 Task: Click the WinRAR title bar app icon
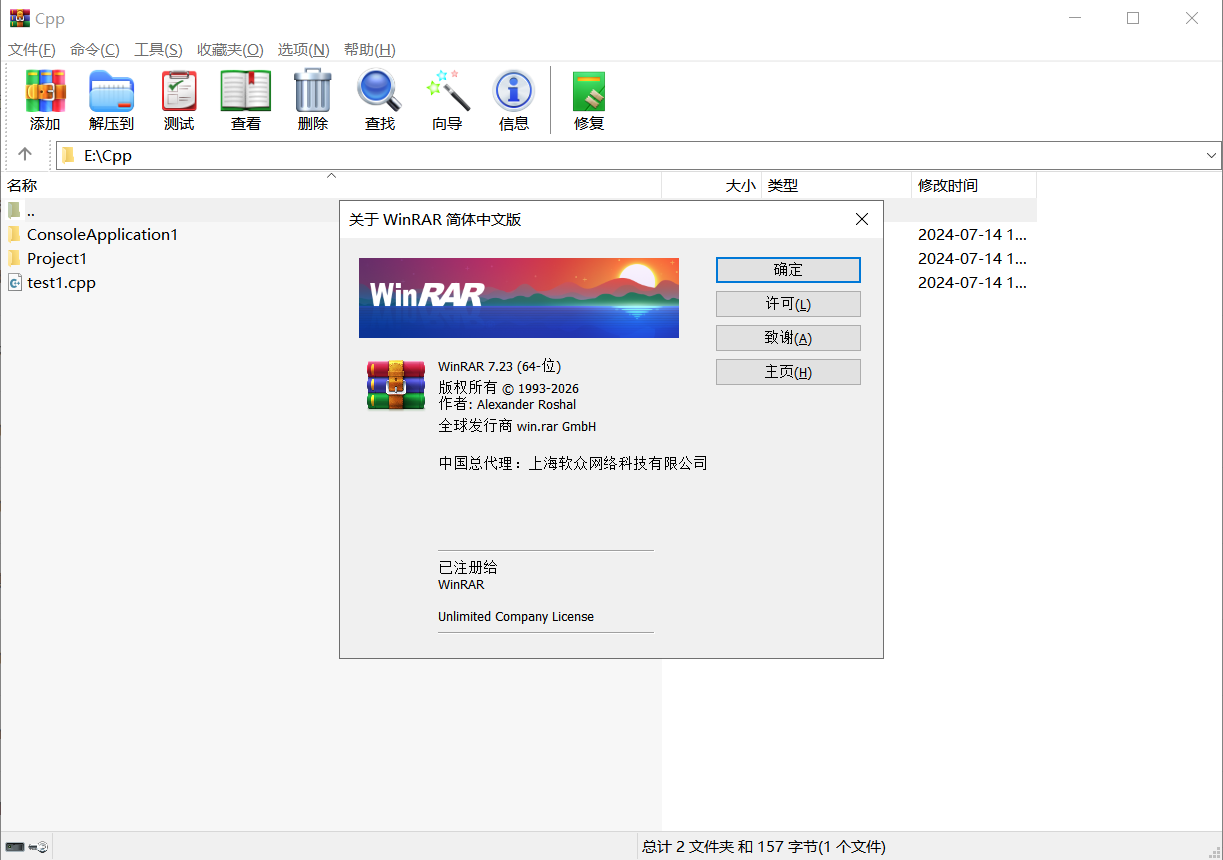(19, 18)
